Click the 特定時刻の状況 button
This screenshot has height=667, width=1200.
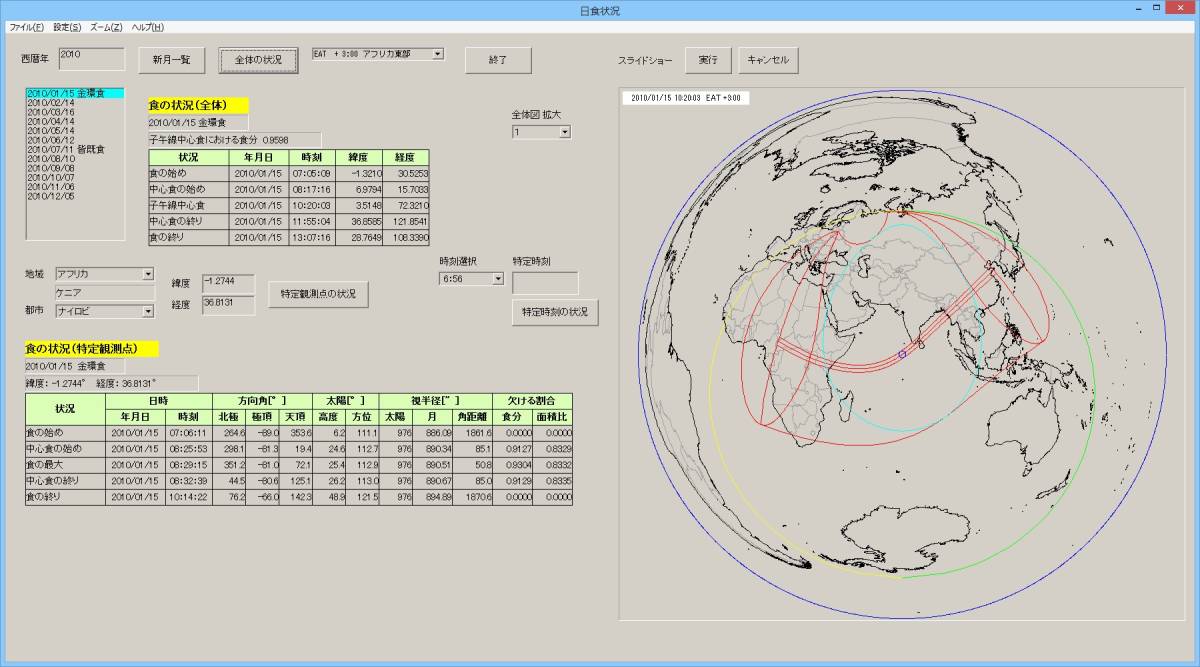(555, 312)
